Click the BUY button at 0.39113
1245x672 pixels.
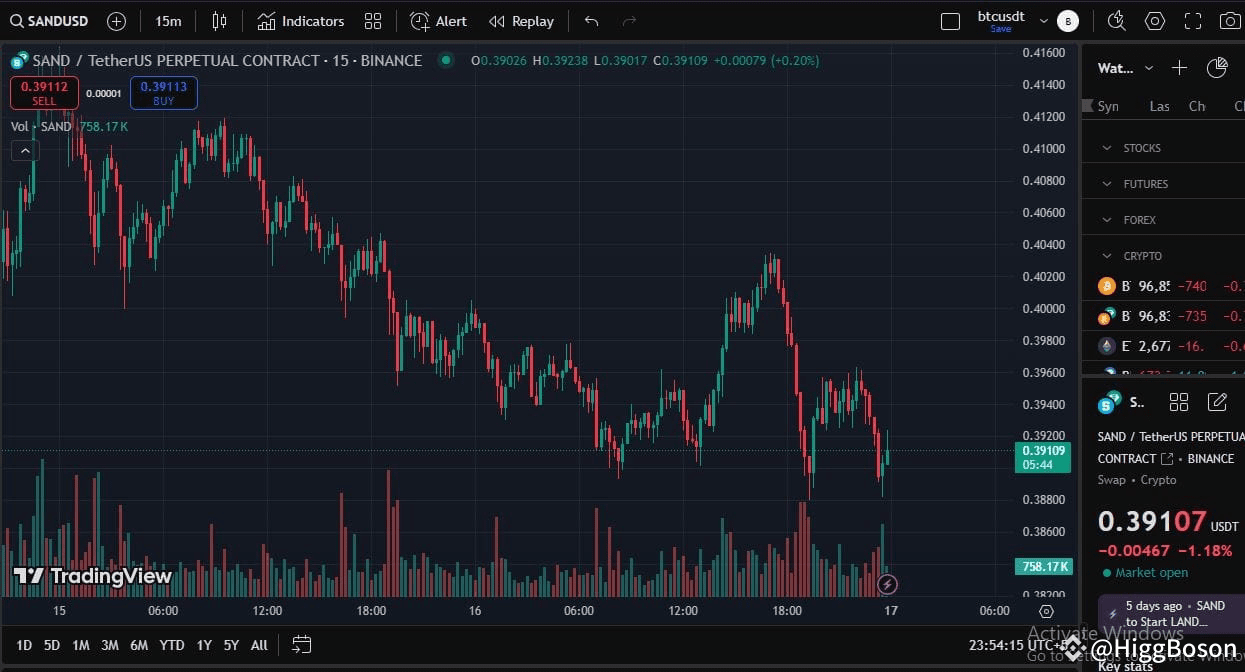pos(163,92)
